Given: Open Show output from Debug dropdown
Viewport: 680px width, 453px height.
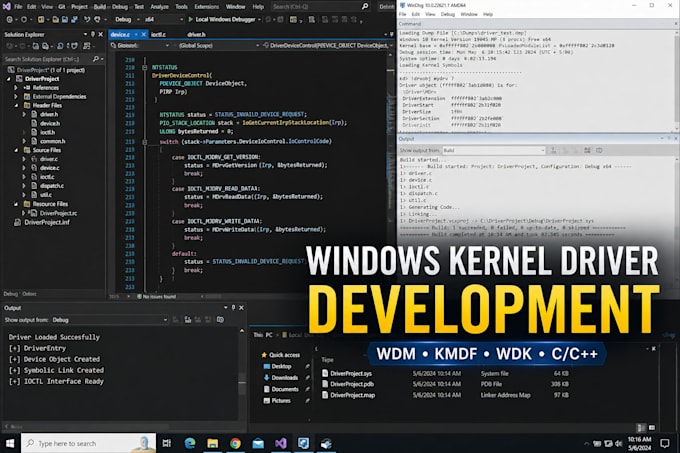Looking at the screenshot, I should coord(110,320).
